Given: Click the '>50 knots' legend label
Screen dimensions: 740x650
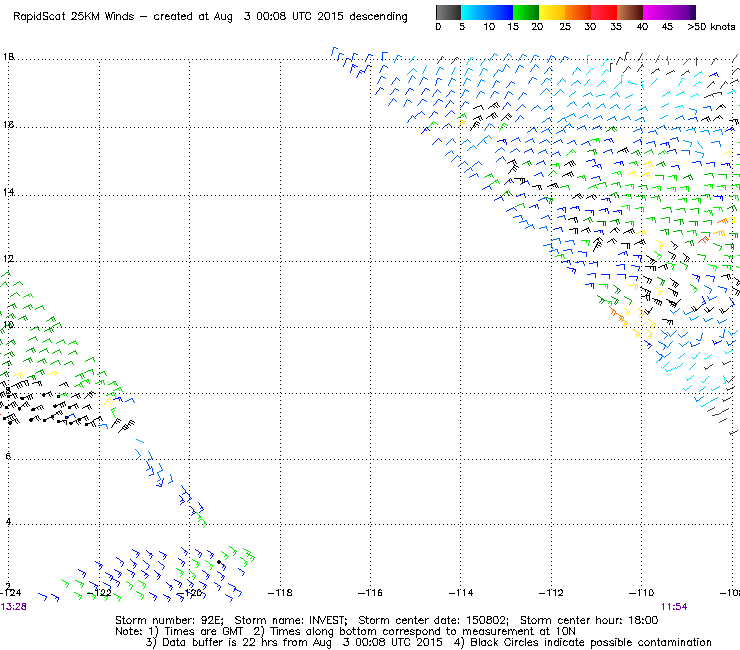Looking at the screenshot, I should click(711, 27).
